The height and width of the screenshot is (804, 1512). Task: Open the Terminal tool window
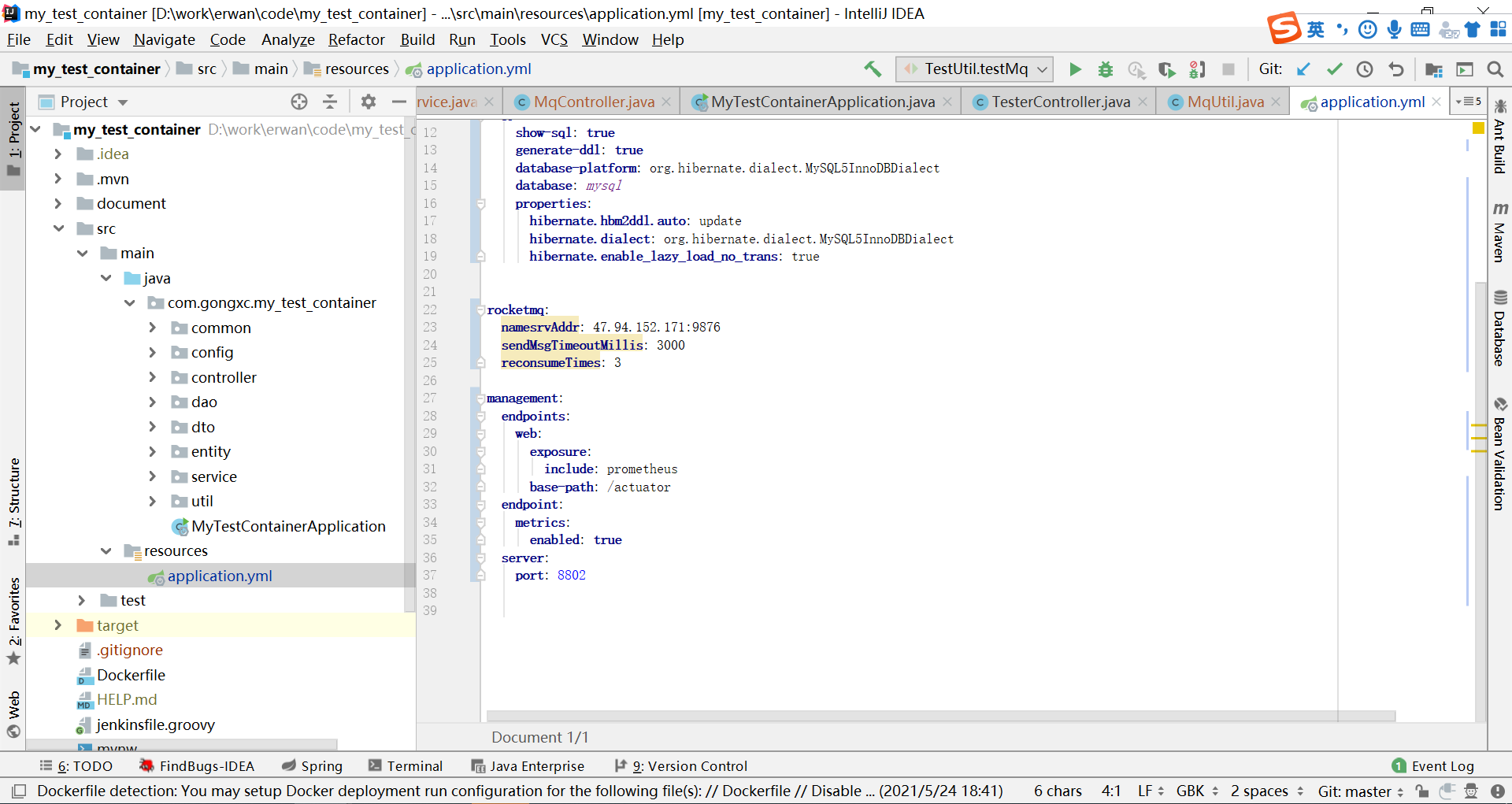(x=406, y=766)
